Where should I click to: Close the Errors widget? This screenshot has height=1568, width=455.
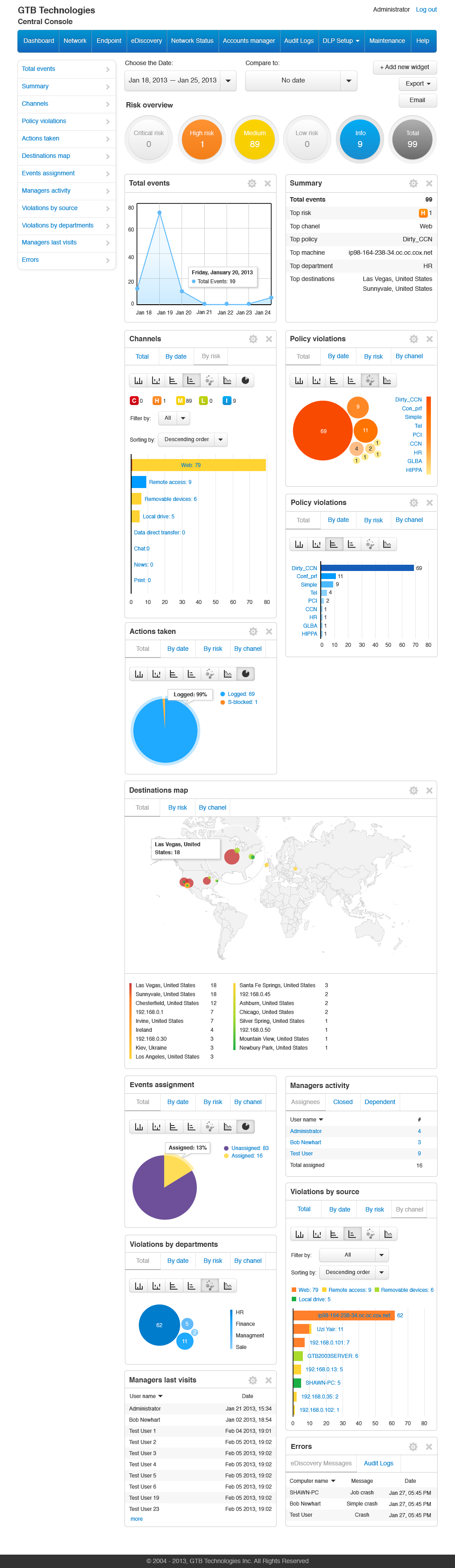click(x=429, y=1447)
